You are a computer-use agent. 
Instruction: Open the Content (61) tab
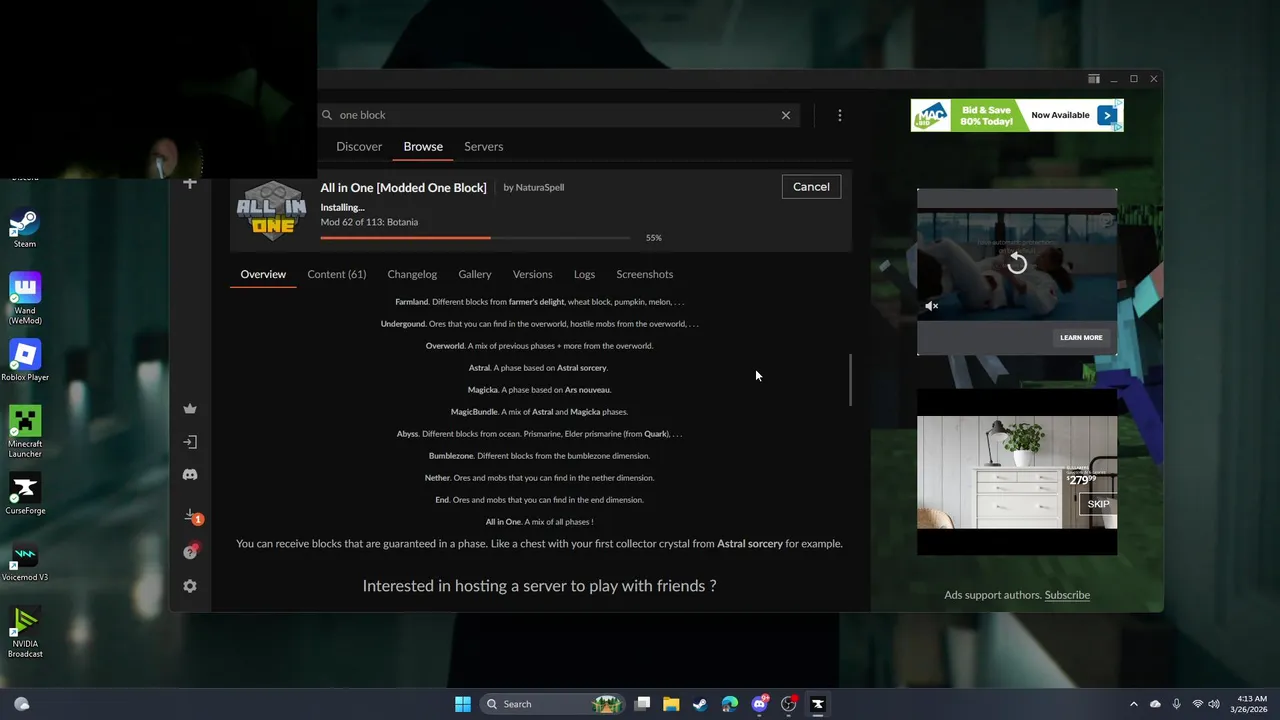[336, 274]
